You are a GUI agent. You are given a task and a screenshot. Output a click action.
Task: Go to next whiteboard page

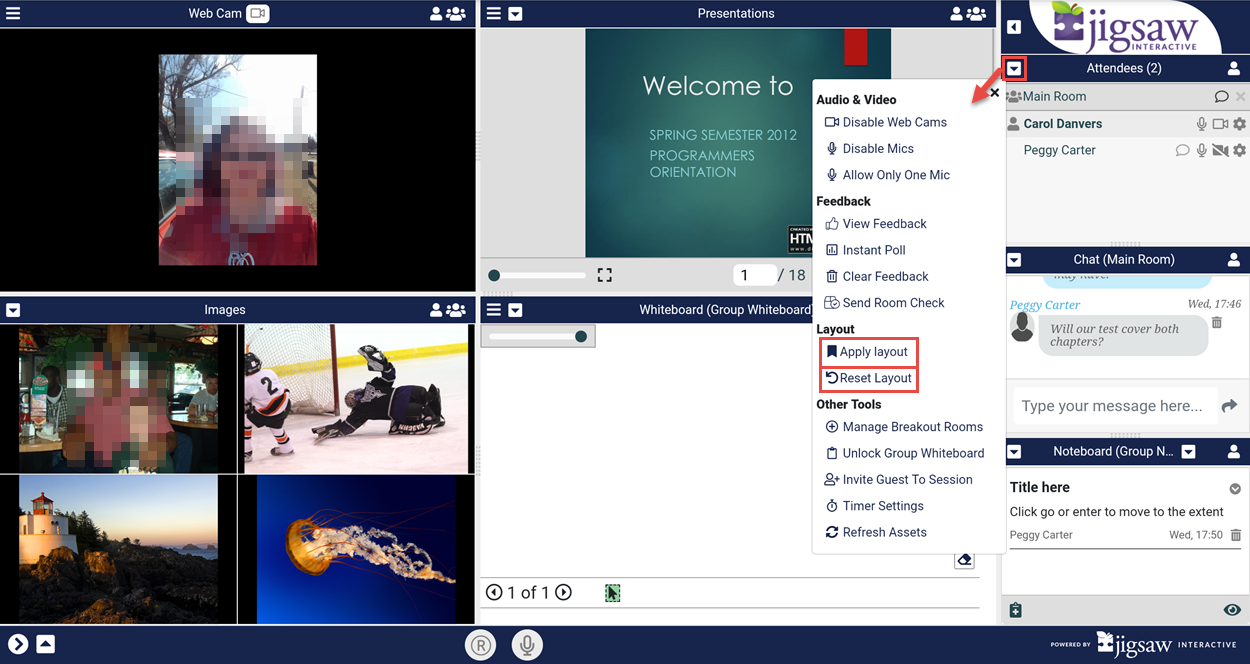(564, 592)
